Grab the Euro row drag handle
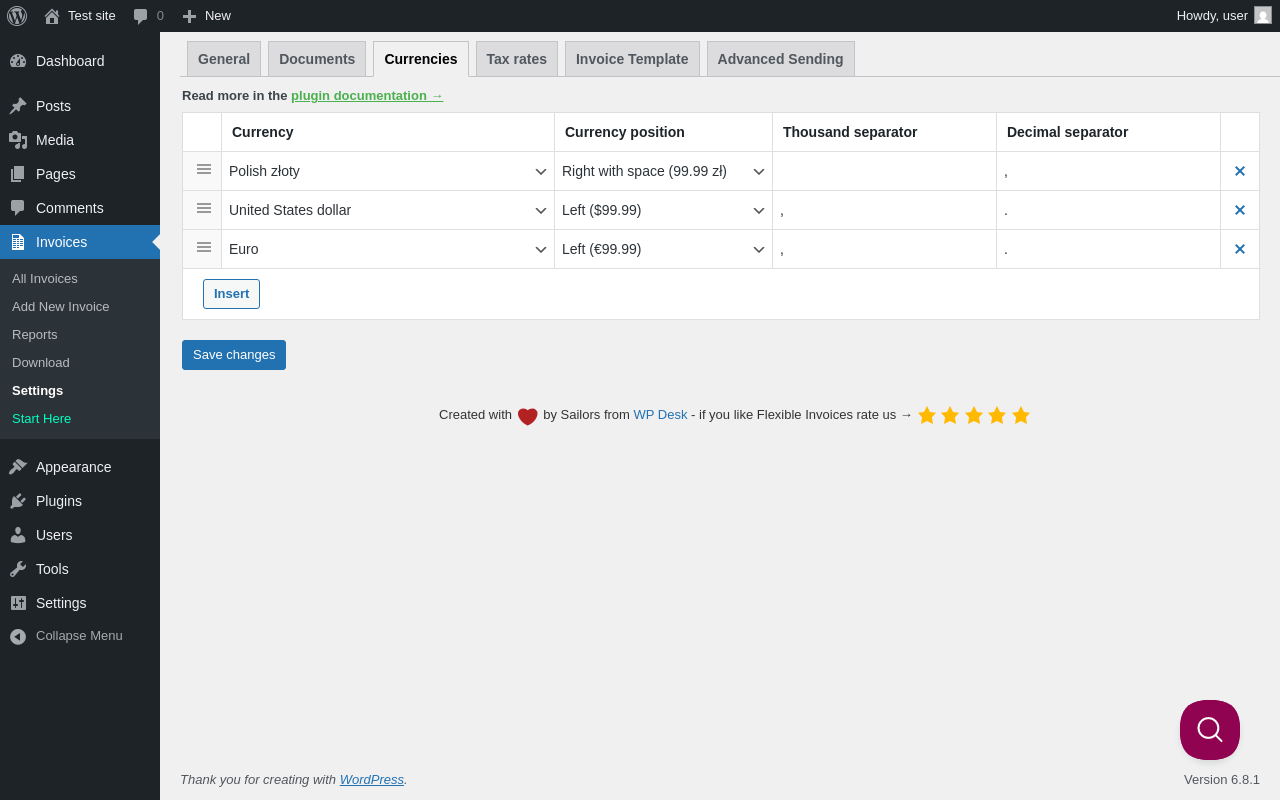 [204, 247]
